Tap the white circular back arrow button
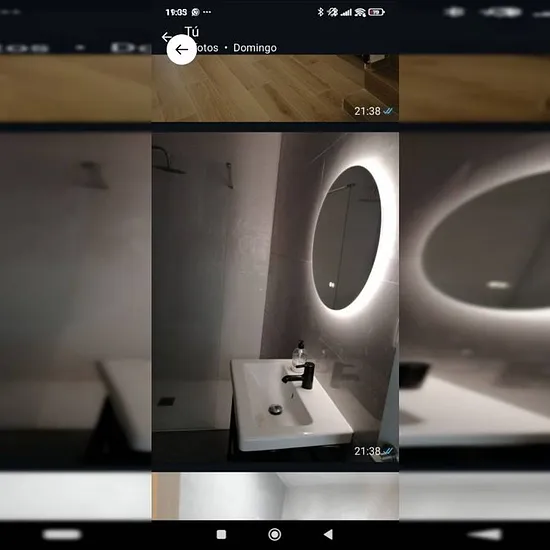The height and width of the screenshot is (550, 550). (x=181, y=49)
